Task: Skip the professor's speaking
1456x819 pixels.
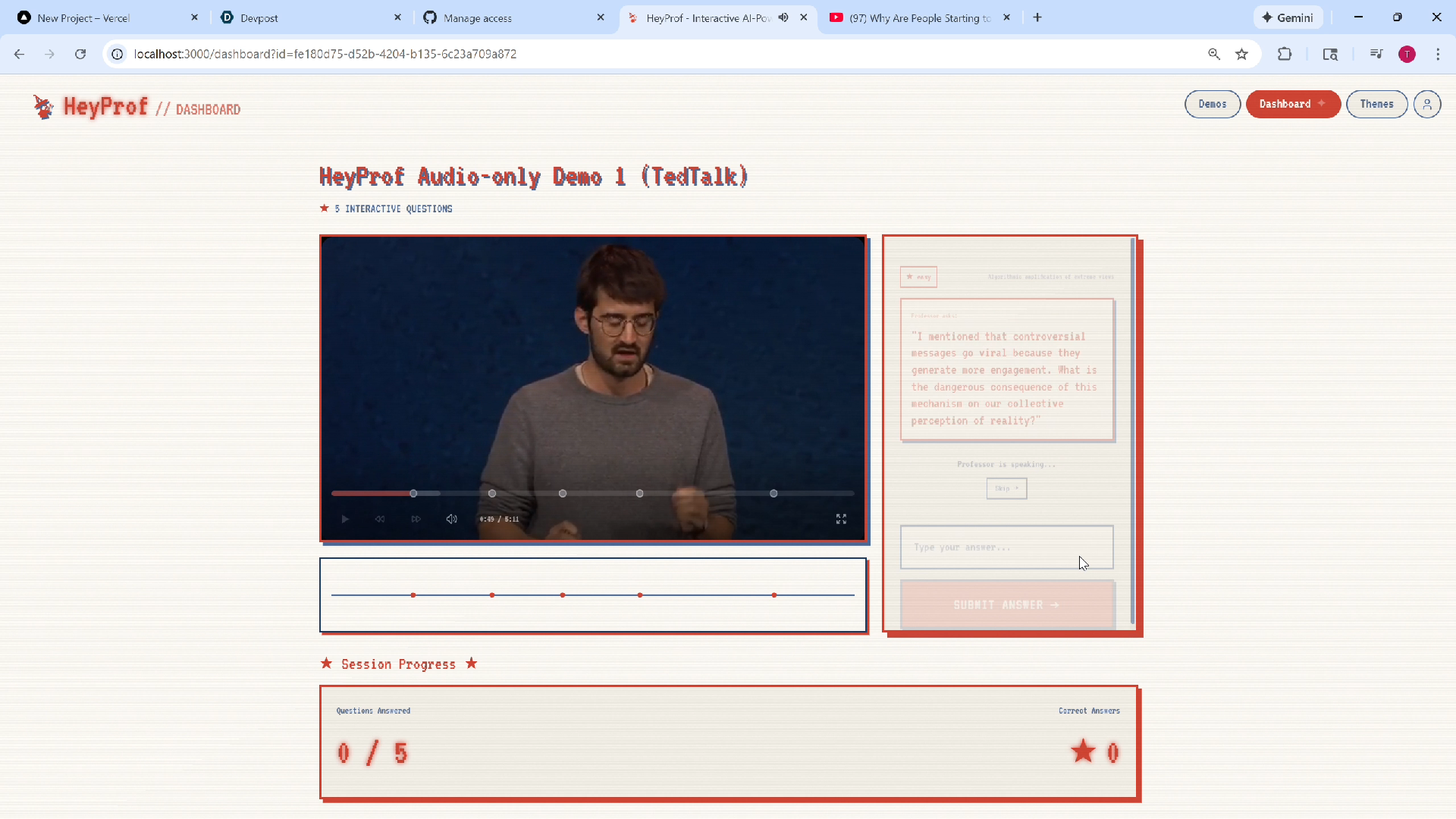Action: point(1006,489)
